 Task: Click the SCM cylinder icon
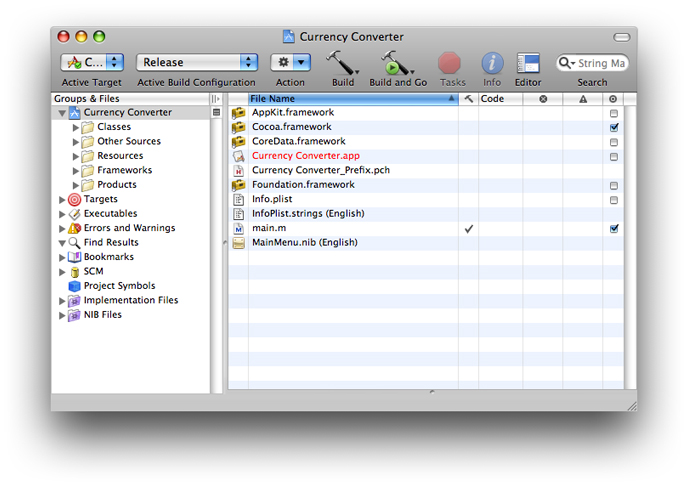75,272
